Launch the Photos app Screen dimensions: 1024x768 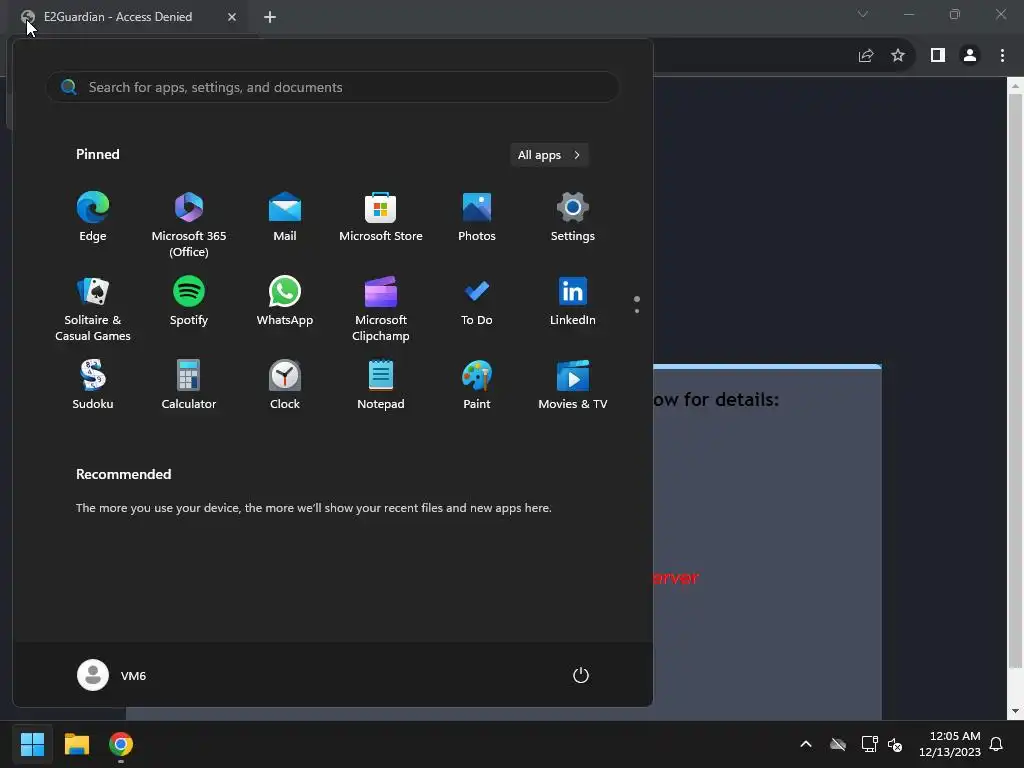tap(477, 217)
